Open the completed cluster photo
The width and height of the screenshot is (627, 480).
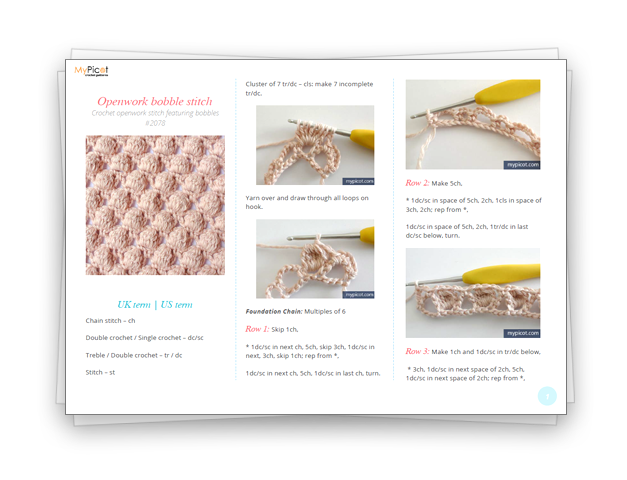[315, 259]
